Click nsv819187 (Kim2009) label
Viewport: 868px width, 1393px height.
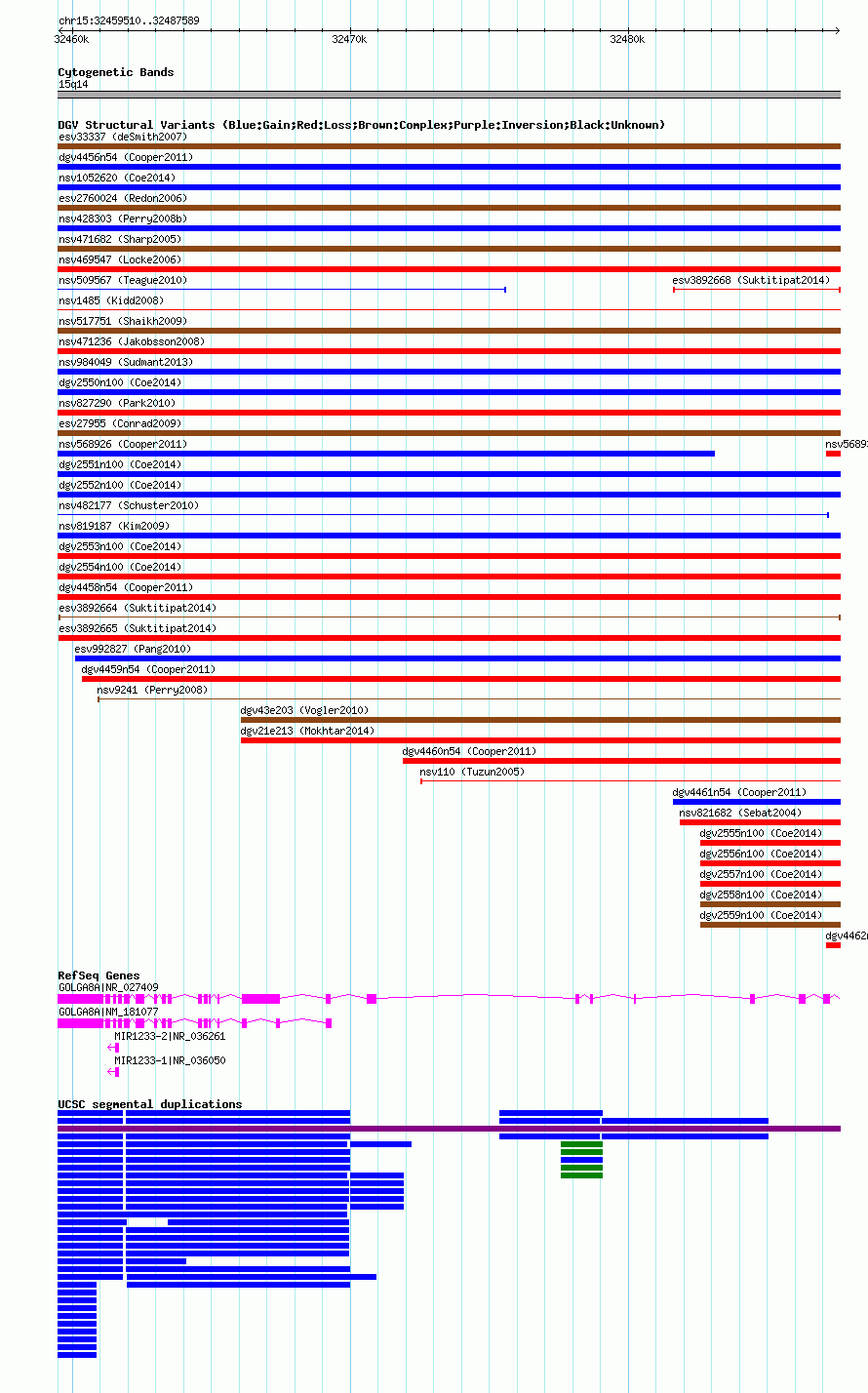114,526
